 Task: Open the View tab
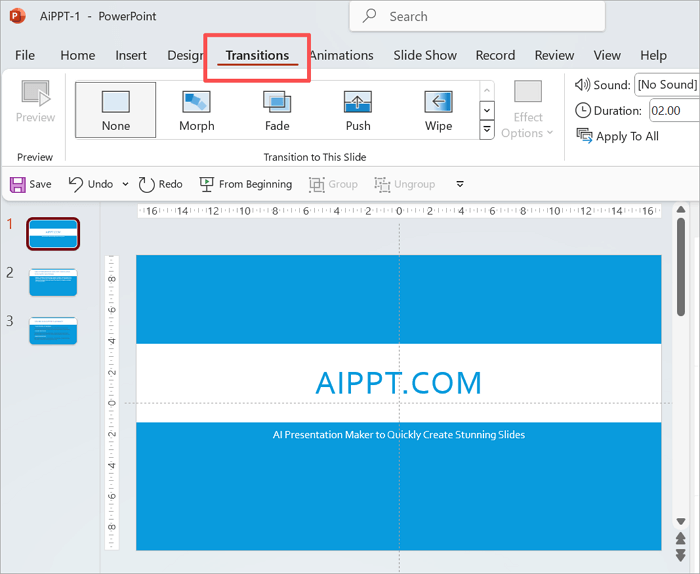[x=607, y=55]
